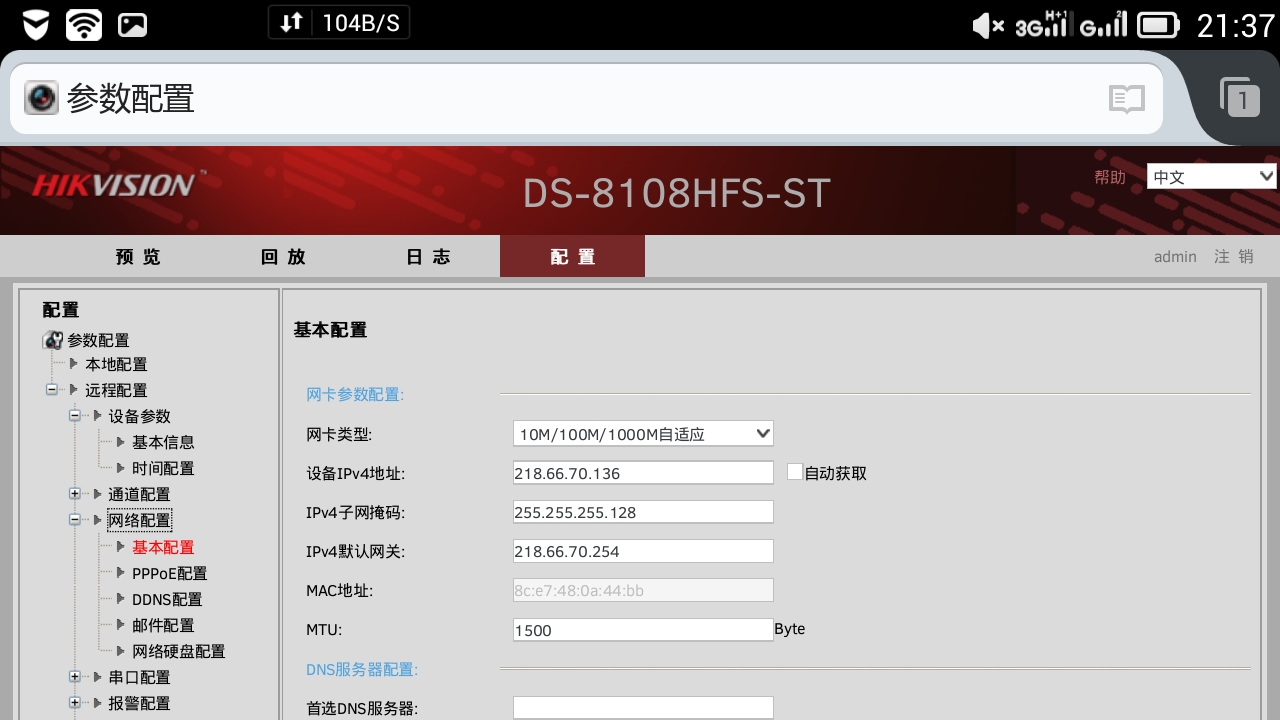Open DDNS配置 in the tree
The height and width of the screenshot is (720, 1280).
(167, 599)
